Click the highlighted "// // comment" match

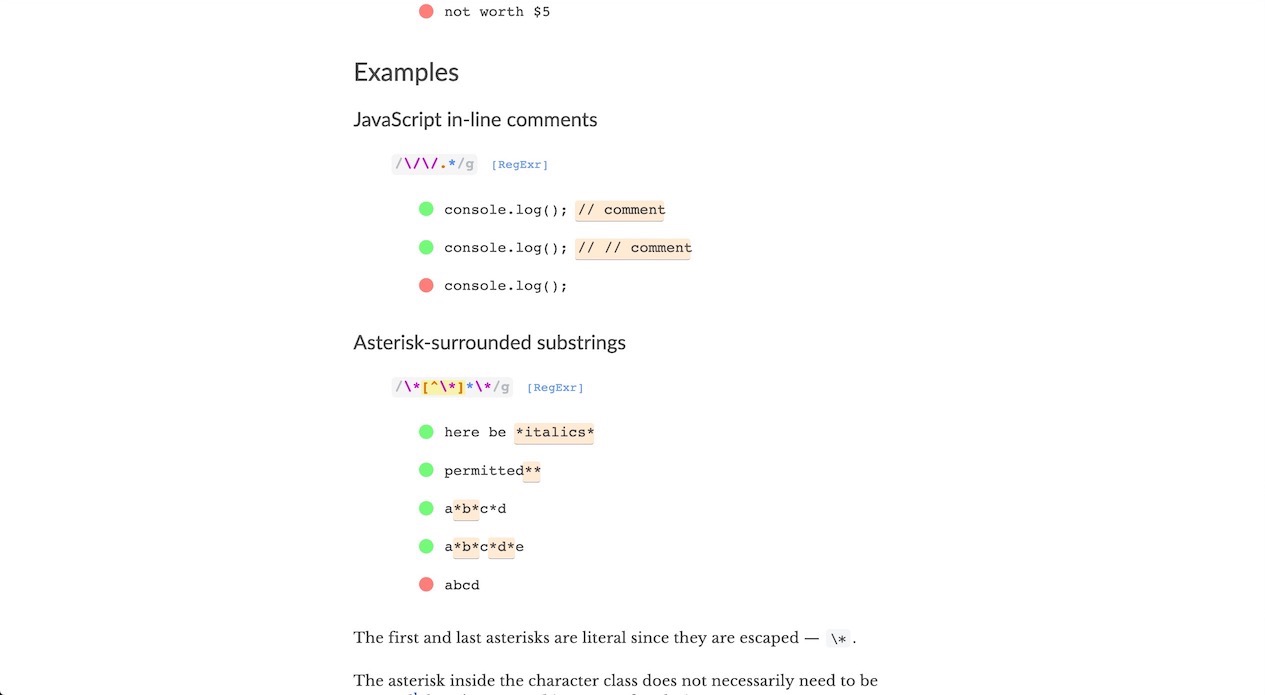[633, 247]
